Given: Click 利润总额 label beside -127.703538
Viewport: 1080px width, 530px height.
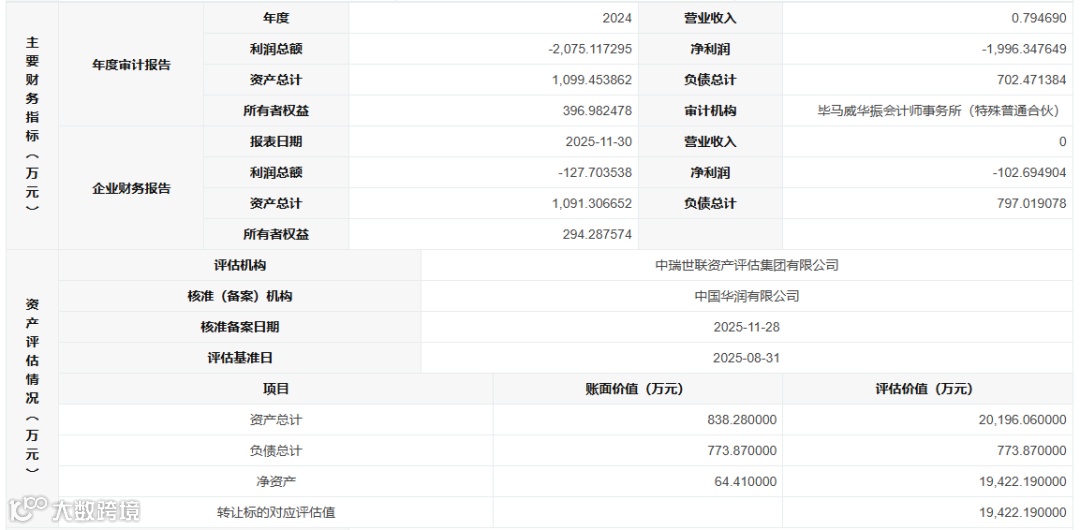Looking at the screenshot, I should (x=276, y=173).
